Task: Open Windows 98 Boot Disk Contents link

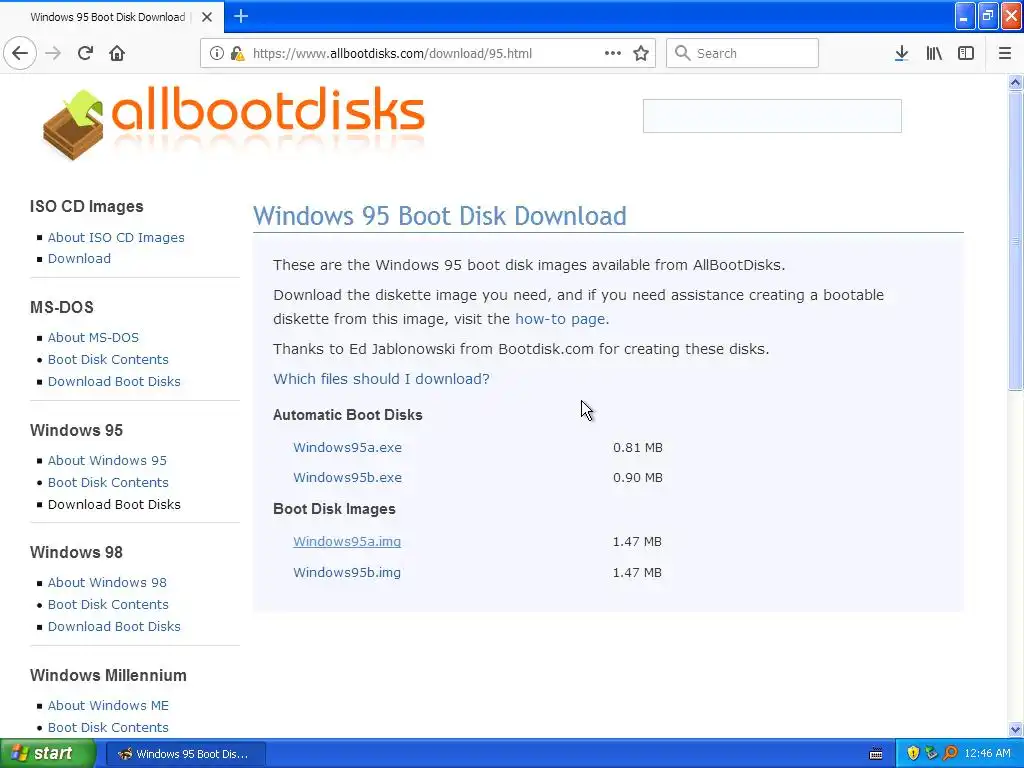Action: click(108, 604)
